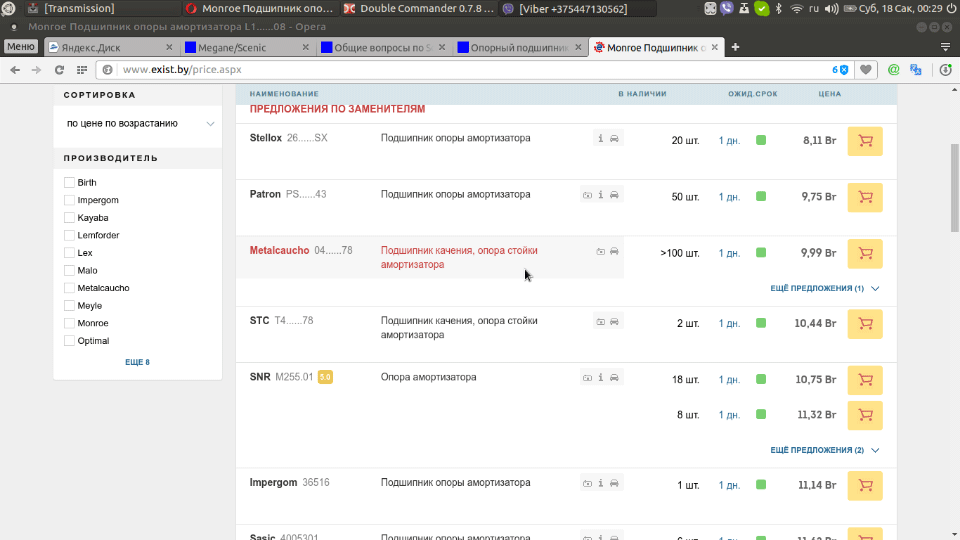The image size is (960, 540).
Task: Switch to Общие вопросы tab
Action: (x=383, y=47)
